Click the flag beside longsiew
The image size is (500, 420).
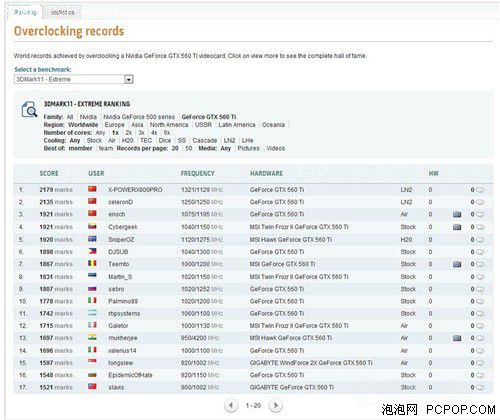92,362
